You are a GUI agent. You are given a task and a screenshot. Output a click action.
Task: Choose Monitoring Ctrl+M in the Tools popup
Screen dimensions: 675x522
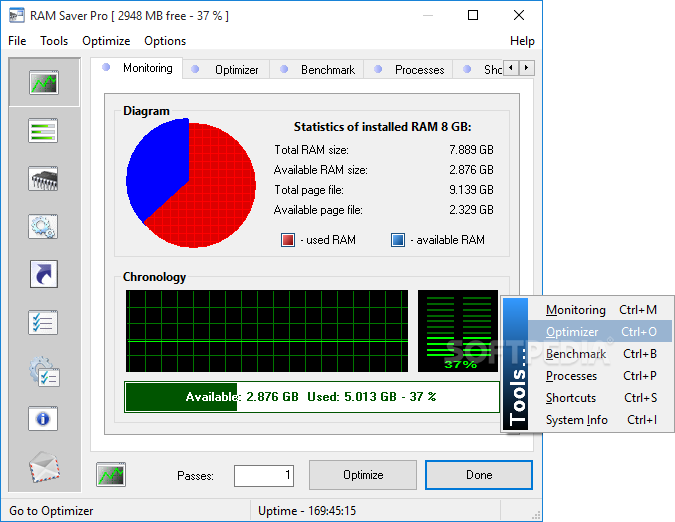[x=600, y=310]
